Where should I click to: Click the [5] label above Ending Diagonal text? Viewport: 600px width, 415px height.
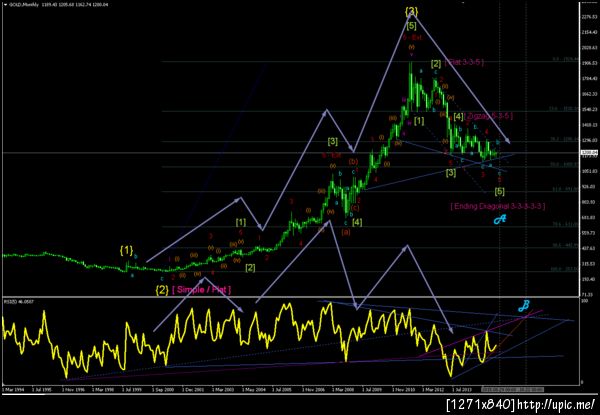click(x=499, y=191)
